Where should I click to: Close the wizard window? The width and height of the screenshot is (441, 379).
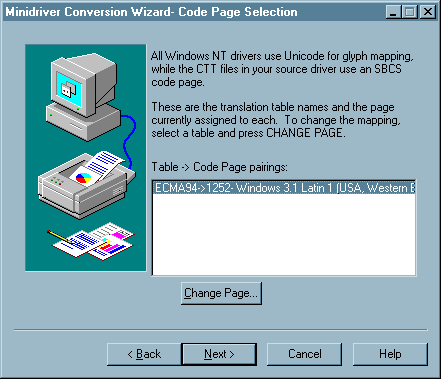click(x=427, y=12)
